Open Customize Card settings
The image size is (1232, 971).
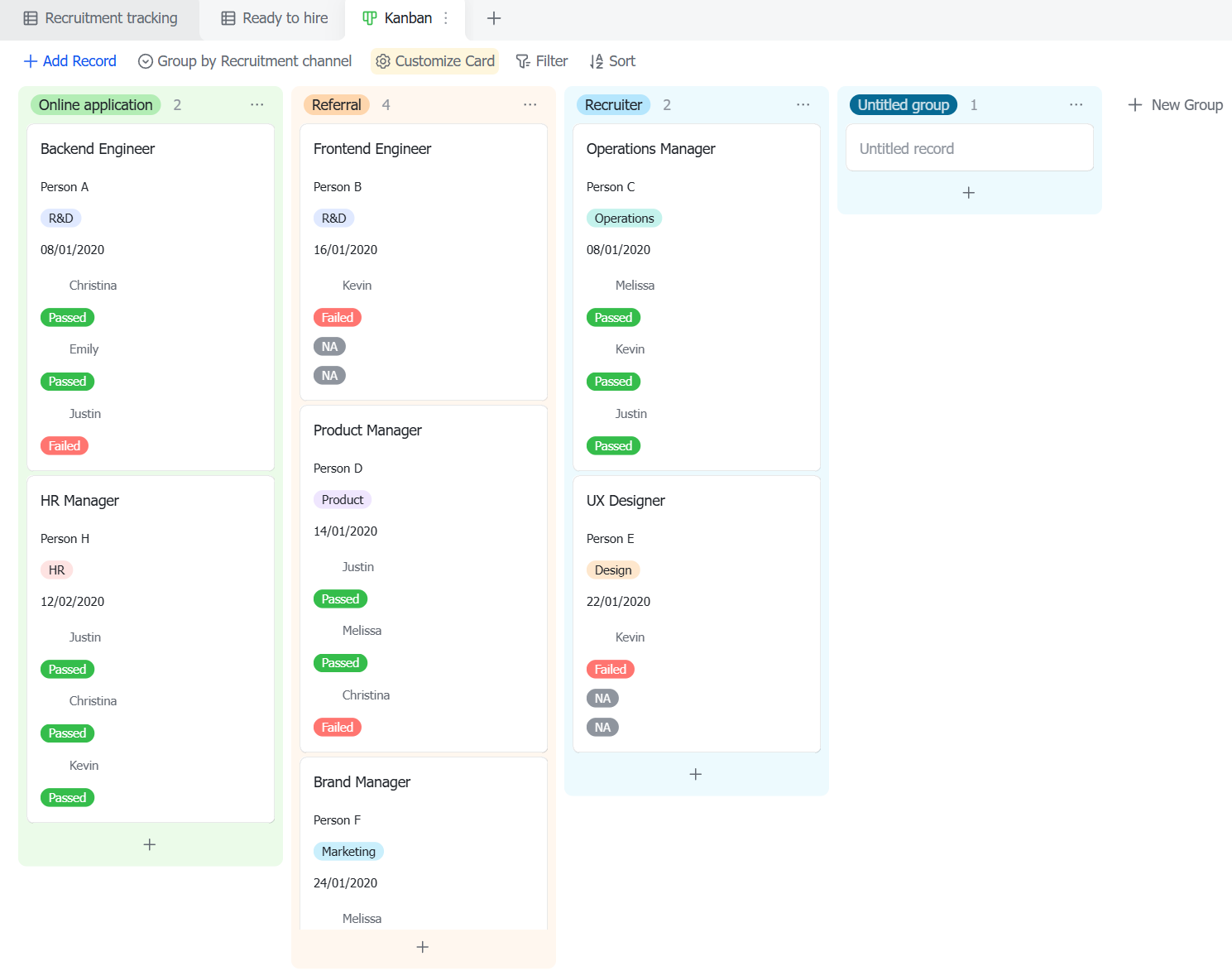[435, 61]
